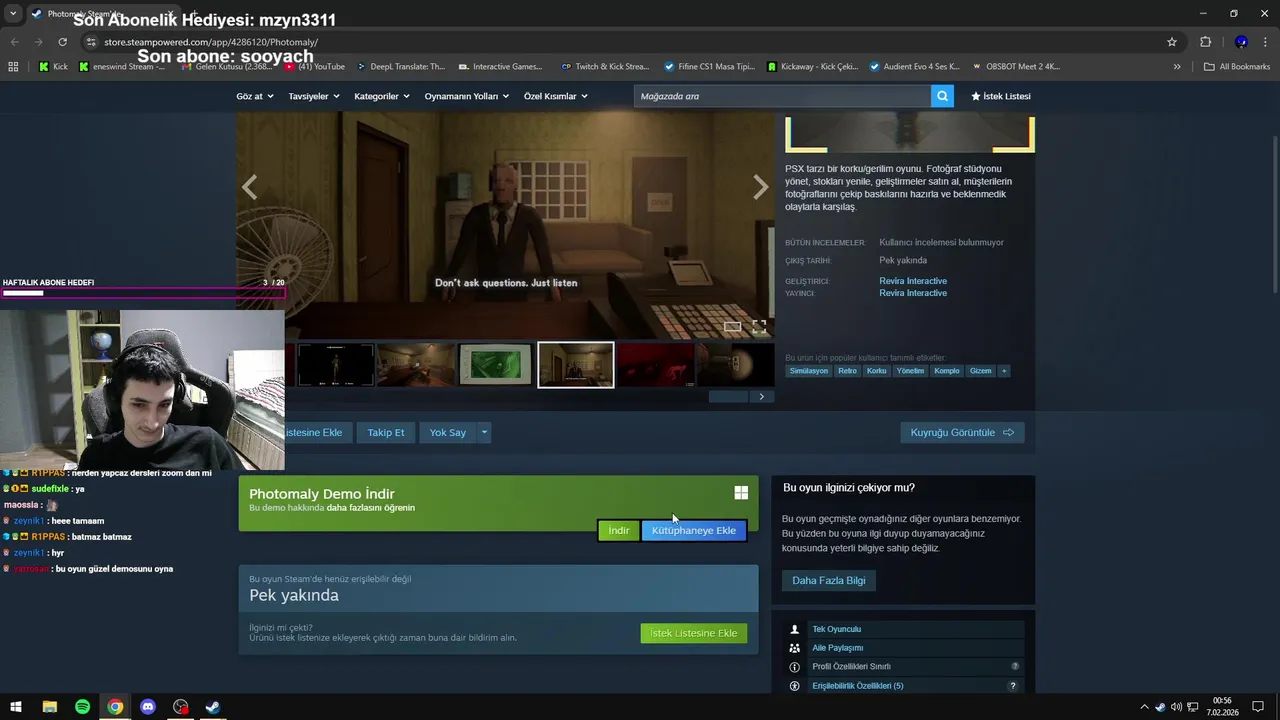Select the red room screenshot thumbnail
Image resolution: width=1280 pixels, height=720 pixels.
click(x=655, y=365)
